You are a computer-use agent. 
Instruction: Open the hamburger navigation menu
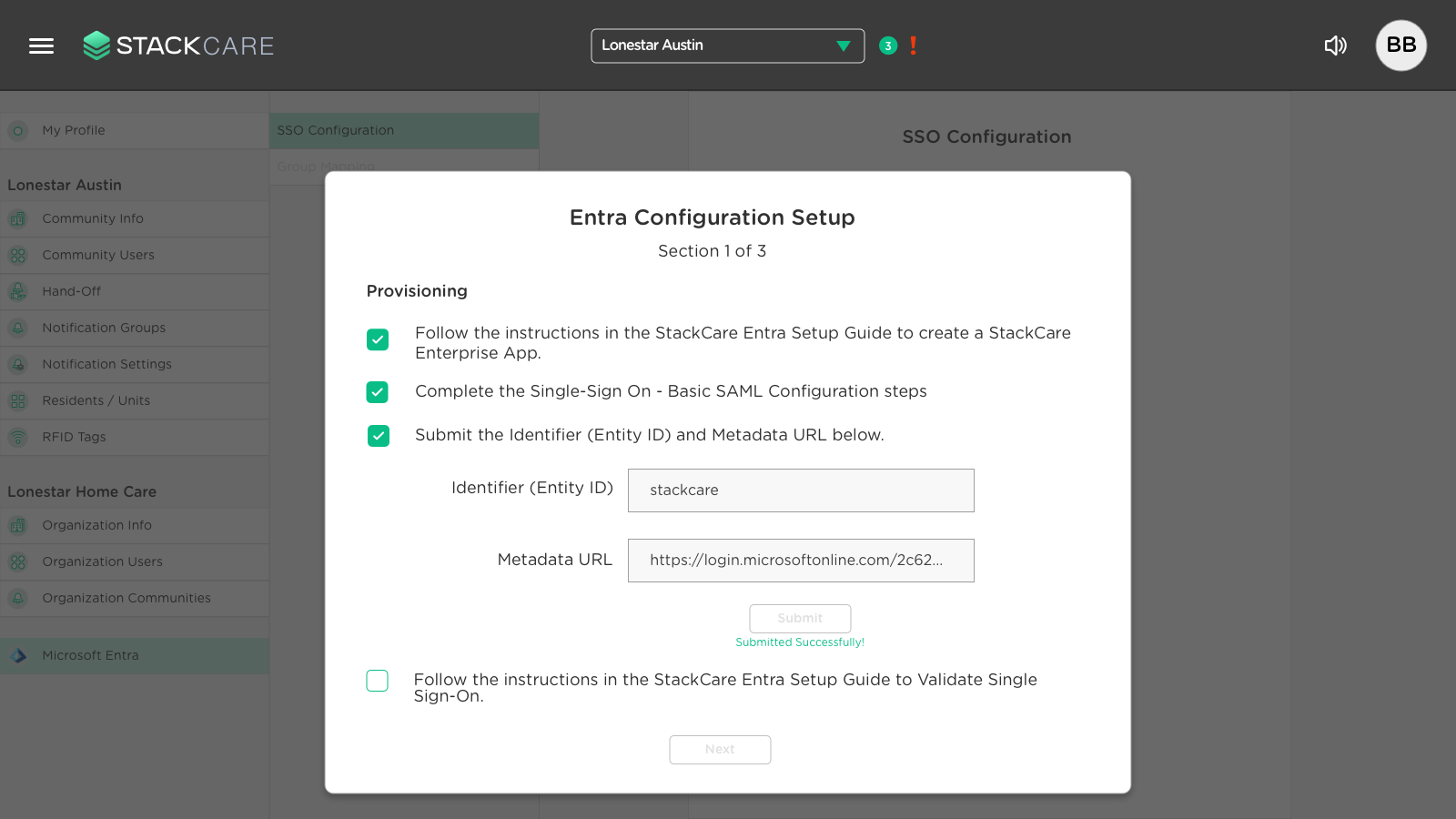coord(41,45)
